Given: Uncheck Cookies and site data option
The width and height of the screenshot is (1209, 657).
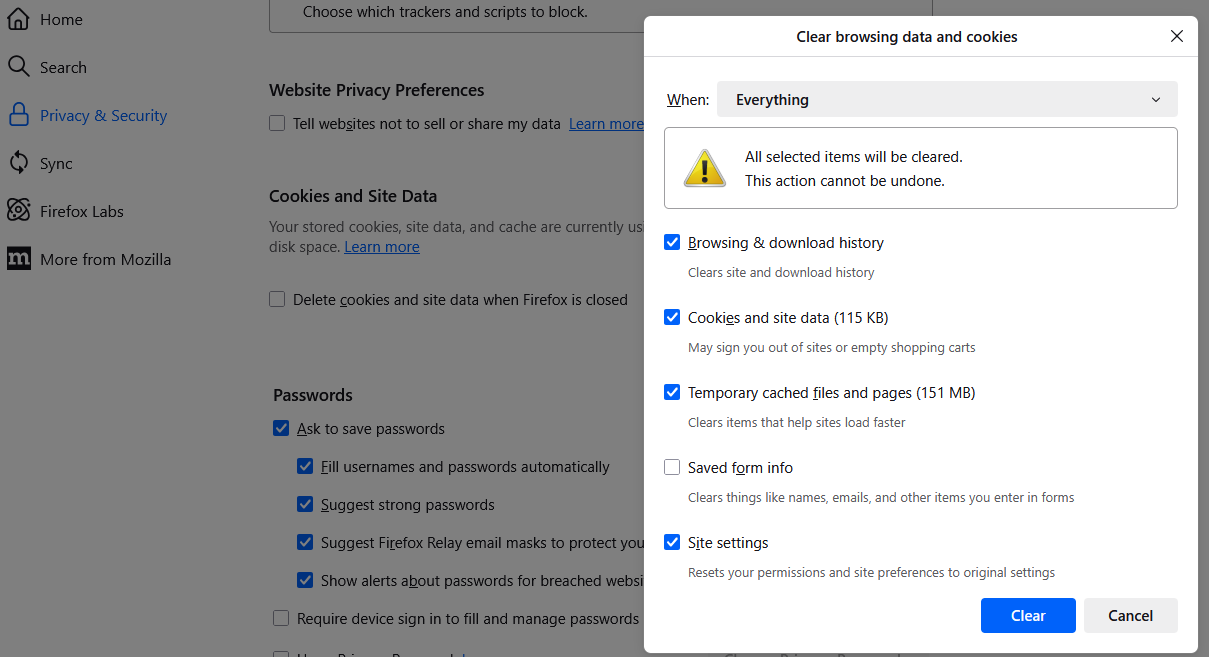Looking at the screenshot, I should (x=672, y=317).
